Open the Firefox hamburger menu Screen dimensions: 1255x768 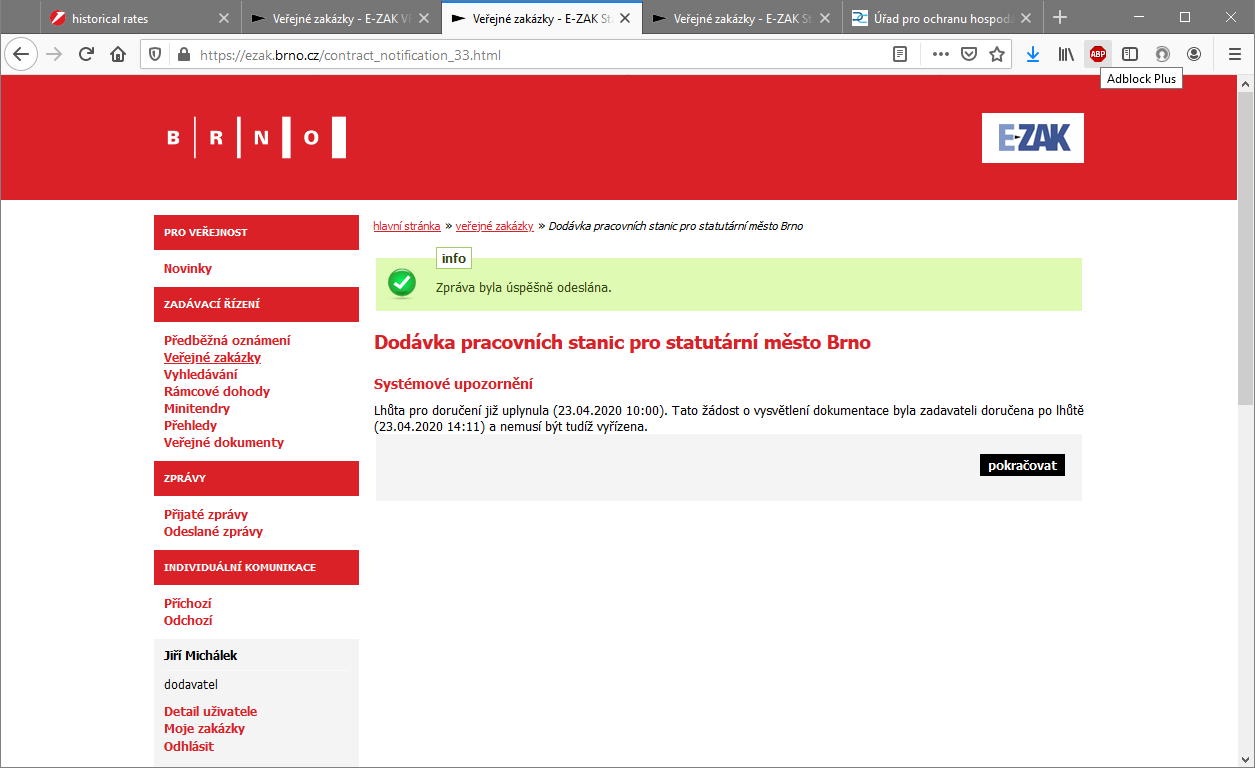coord(1234,55)
